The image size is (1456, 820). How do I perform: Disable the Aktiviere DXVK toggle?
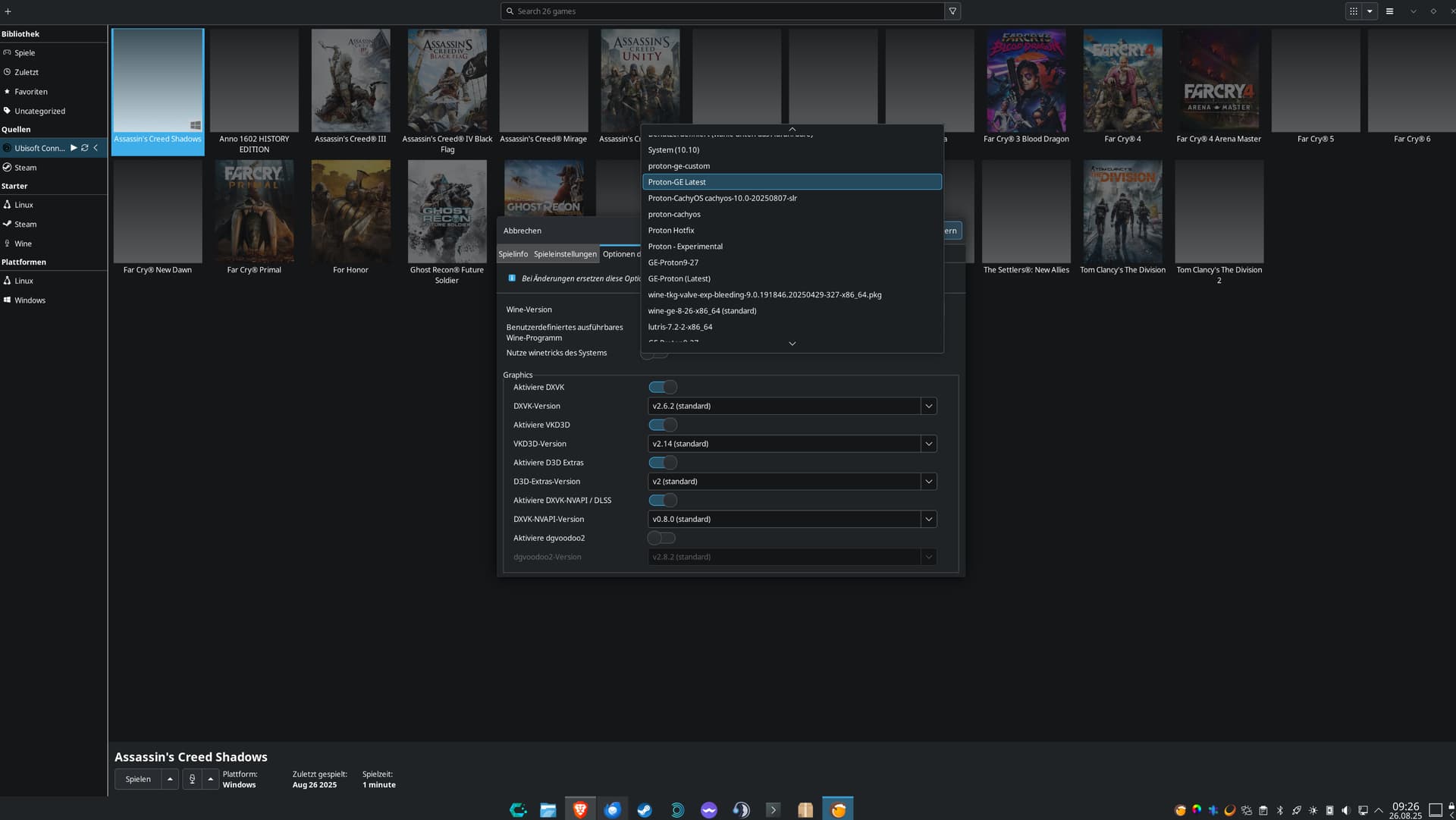(662, 388)
